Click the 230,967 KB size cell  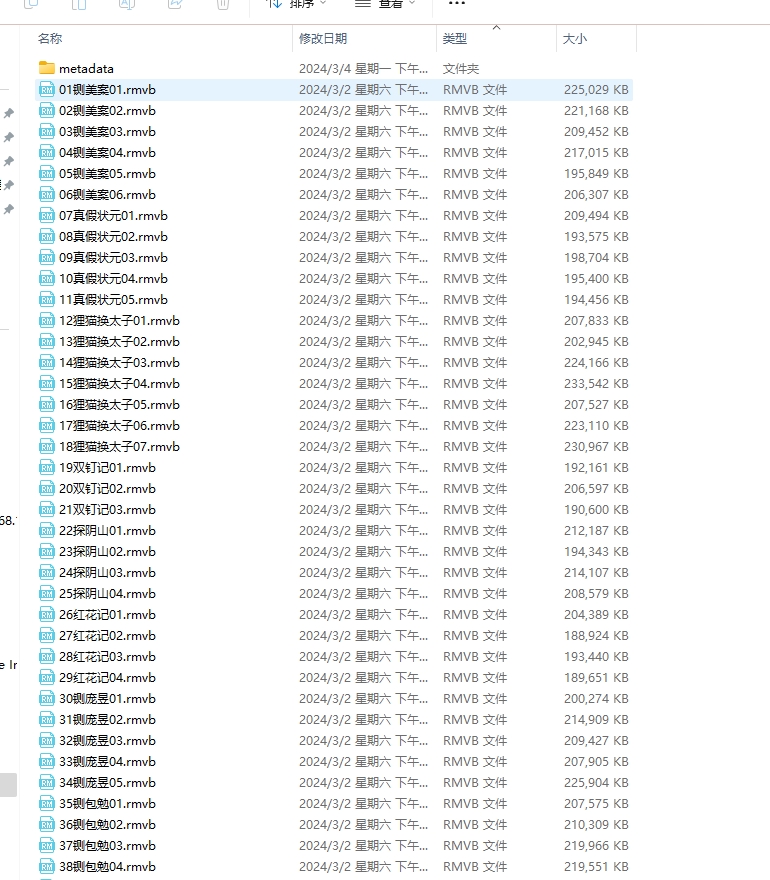coord(596,447)
